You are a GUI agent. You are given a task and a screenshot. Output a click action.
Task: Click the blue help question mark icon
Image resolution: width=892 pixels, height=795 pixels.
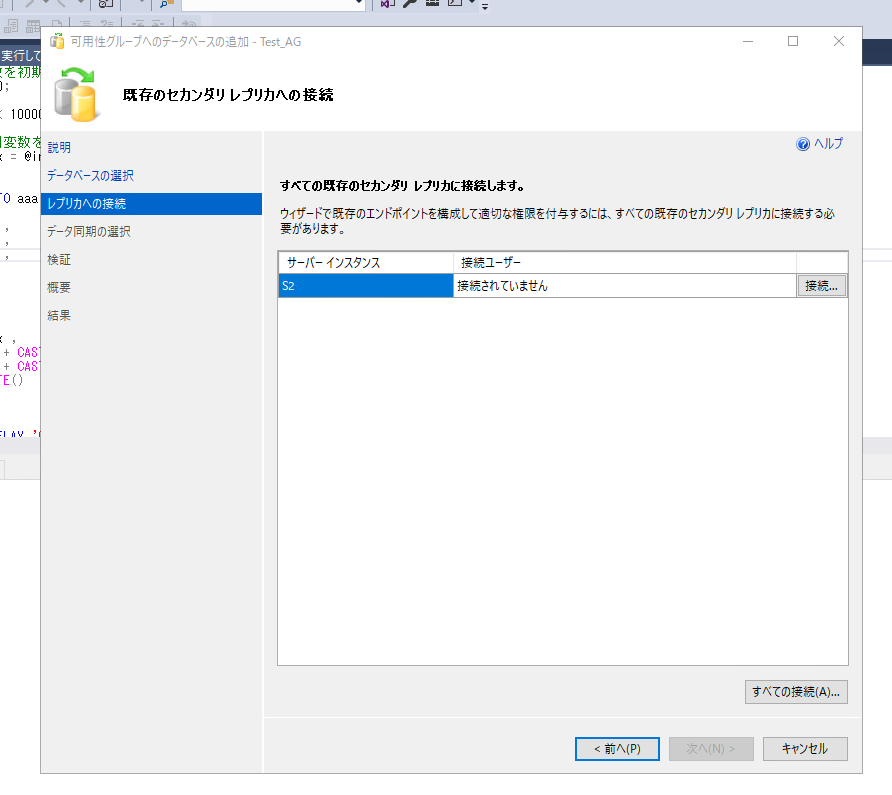[803, 144]
